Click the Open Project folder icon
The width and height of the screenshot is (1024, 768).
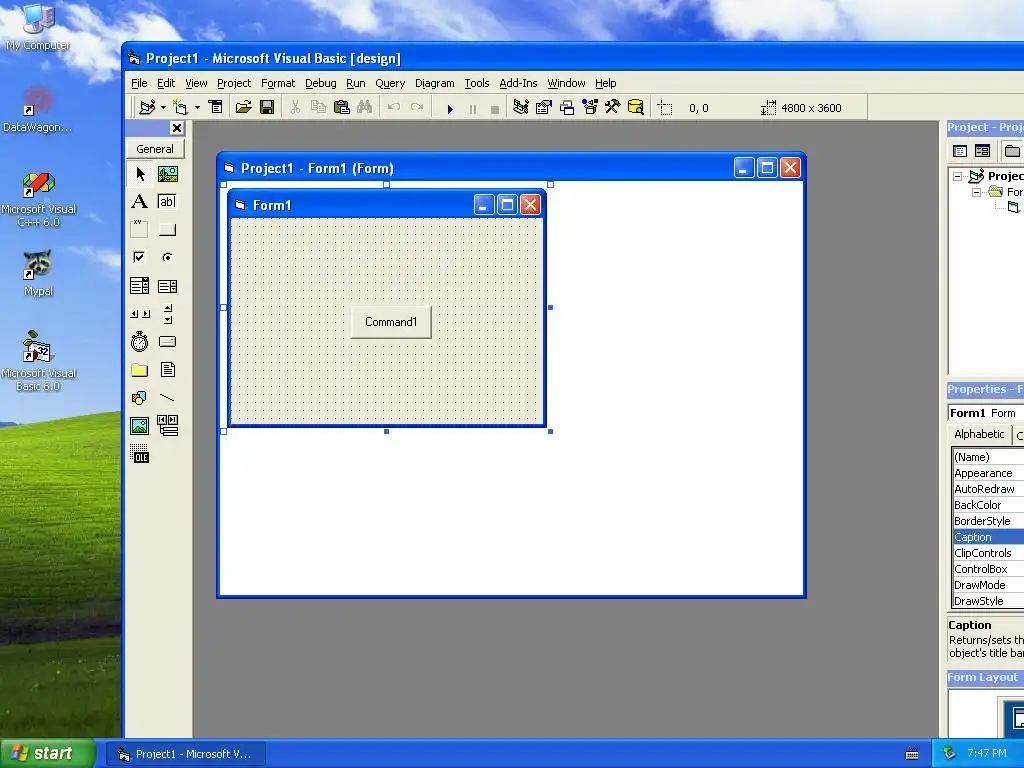click(244, 107)
